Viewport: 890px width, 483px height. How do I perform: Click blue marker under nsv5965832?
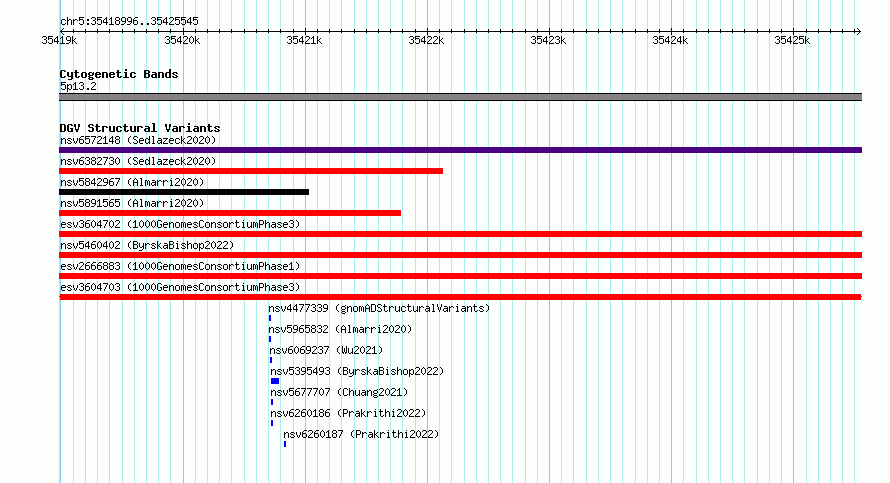tap(270, 339)
